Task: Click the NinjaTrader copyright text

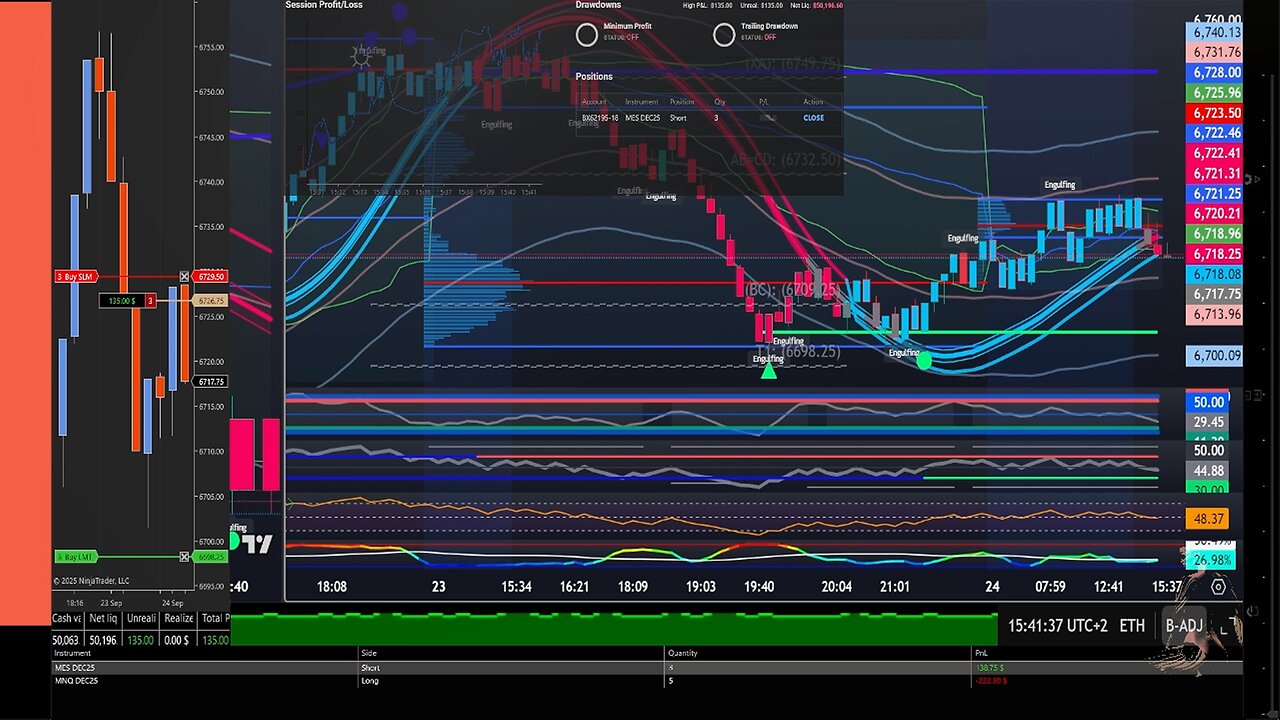Action: click(x=91, y=580)
